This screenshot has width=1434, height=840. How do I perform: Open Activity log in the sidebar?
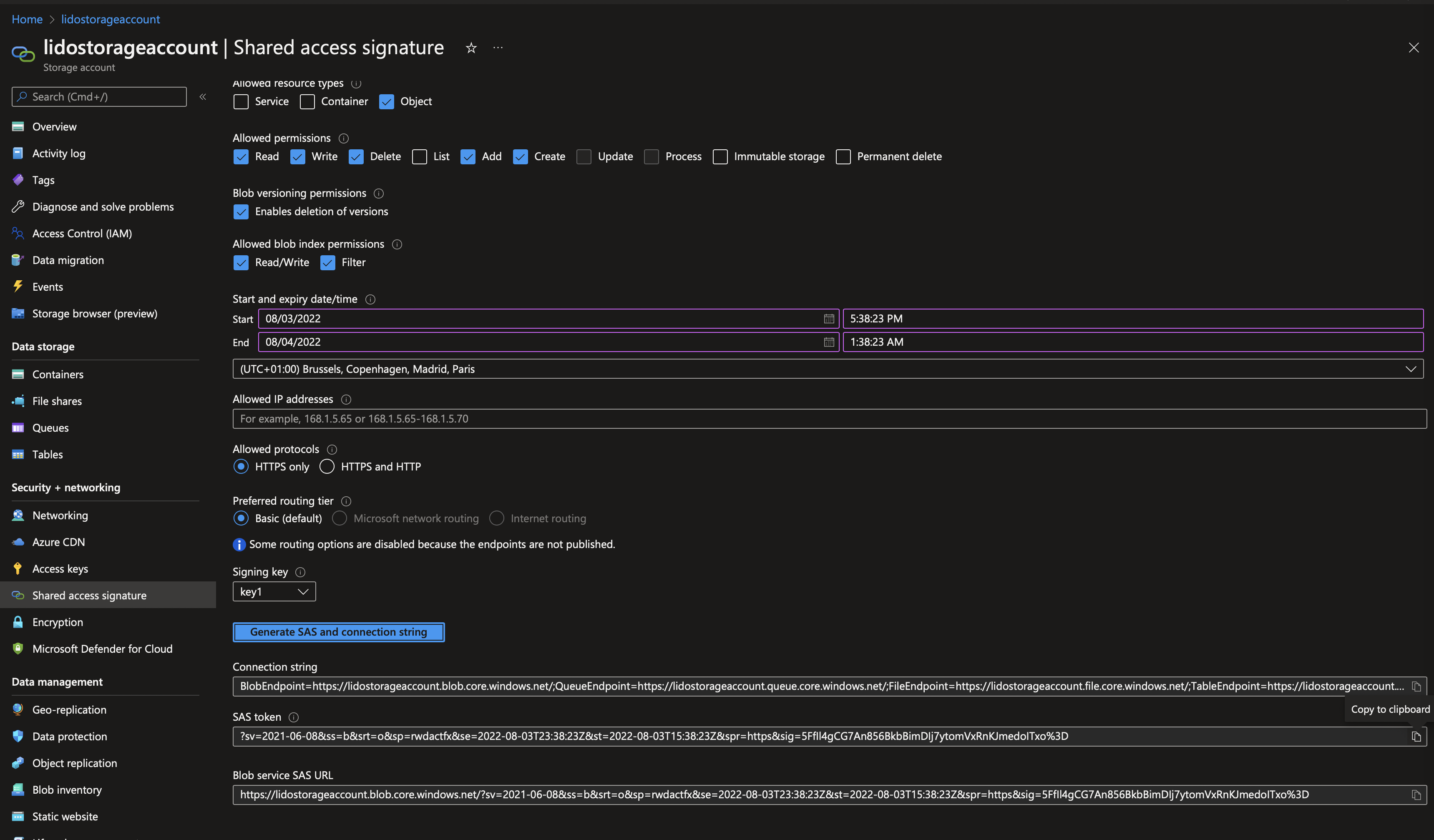click(x=59, y=153)
